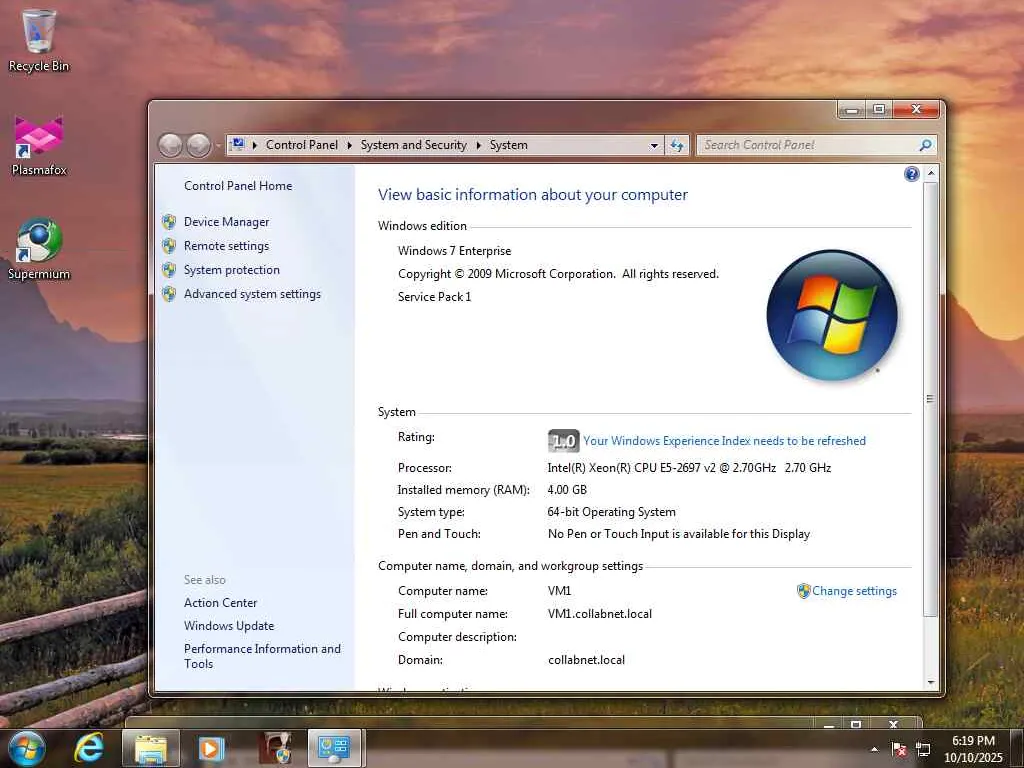Click shield icon beside Advanced system settings
1024x768 pixels.
pyautogui.click(x=169, y=294)
